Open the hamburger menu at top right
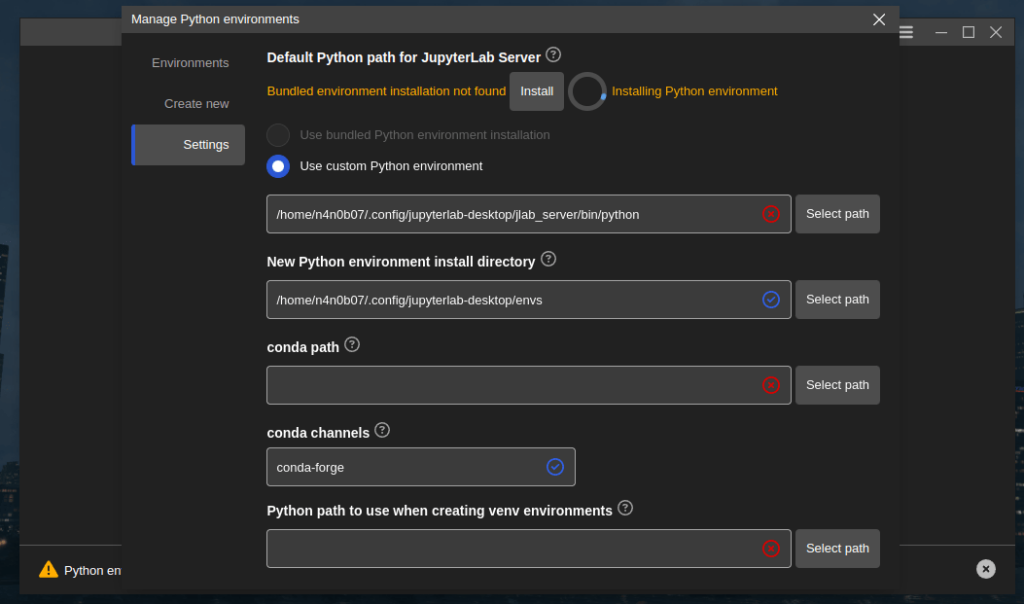 [x=905, y=32]
